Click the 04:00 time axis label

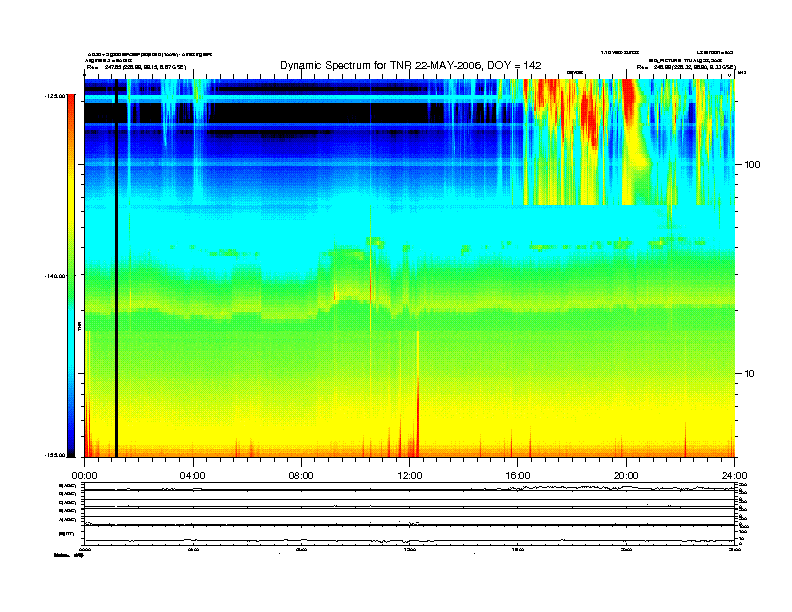click(193, 476)
